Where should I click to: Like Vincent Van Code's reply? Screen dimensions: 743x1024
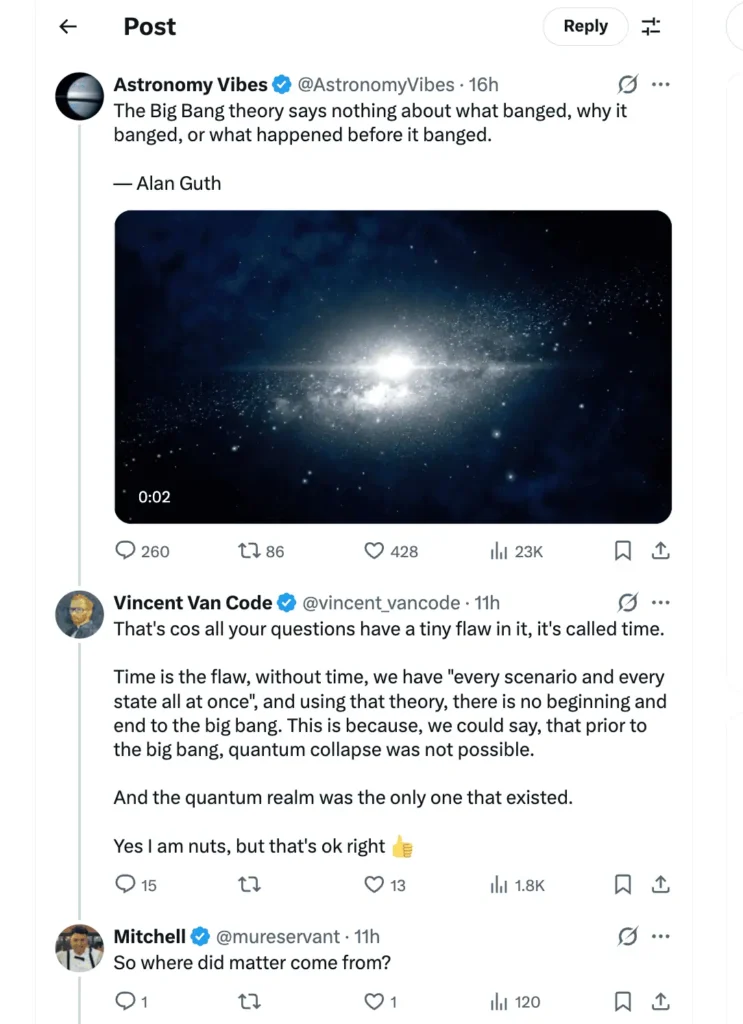pos(373,885)
